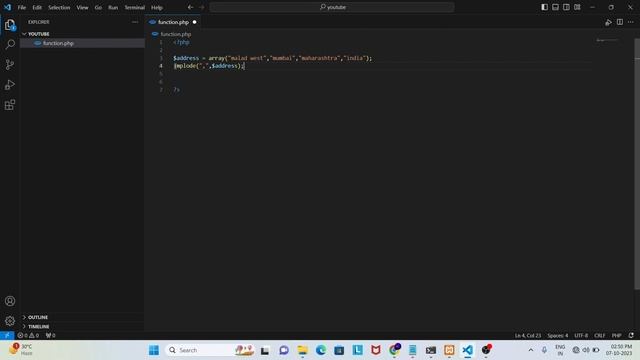Open the Go menu
The image size is (640, 360).
[x=98, y=7]
